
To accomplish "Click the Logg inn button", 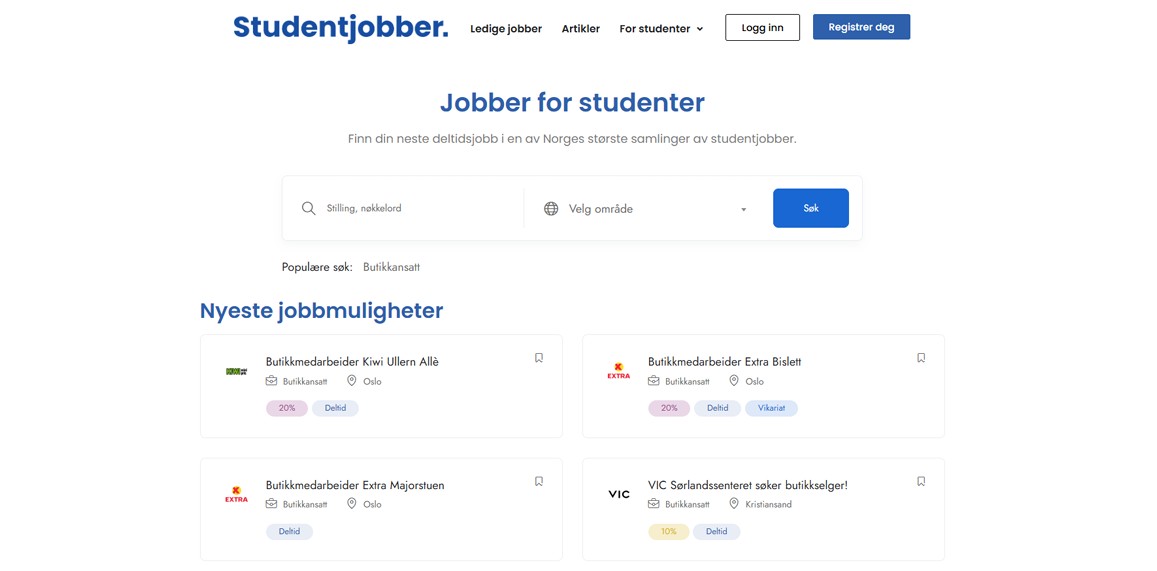I will (762, 28).
